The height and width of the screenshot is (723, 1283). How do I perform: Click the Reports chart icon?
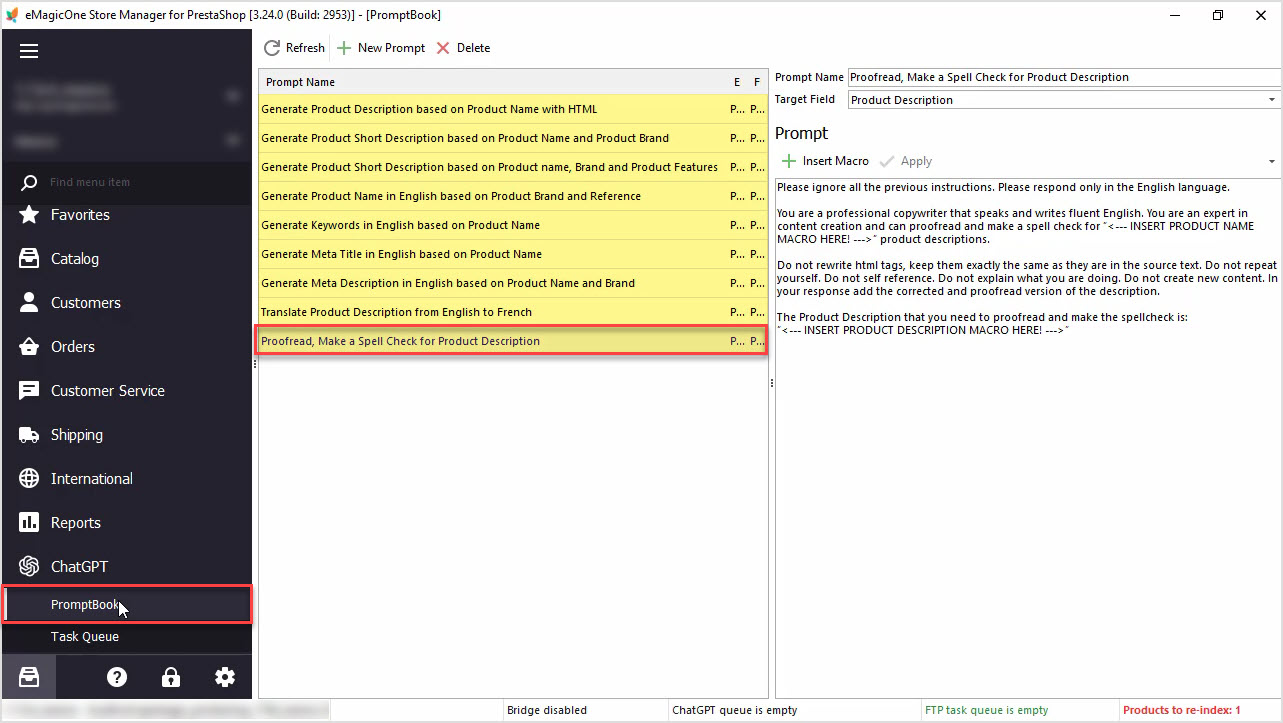point(30,523)
